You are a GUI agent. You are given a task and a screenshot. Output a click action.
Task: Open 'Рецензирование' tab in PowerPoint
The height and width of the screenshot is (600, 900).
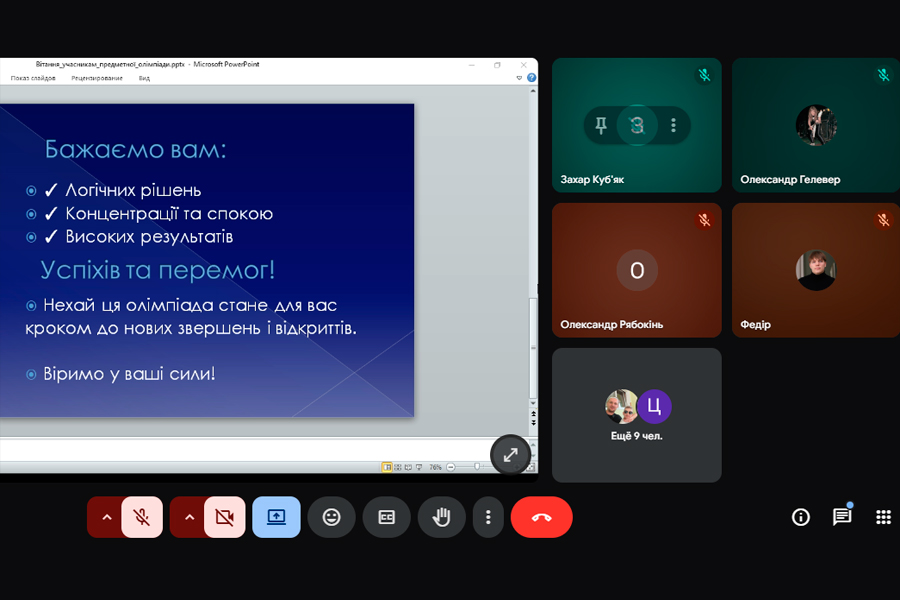pos(97,78)
